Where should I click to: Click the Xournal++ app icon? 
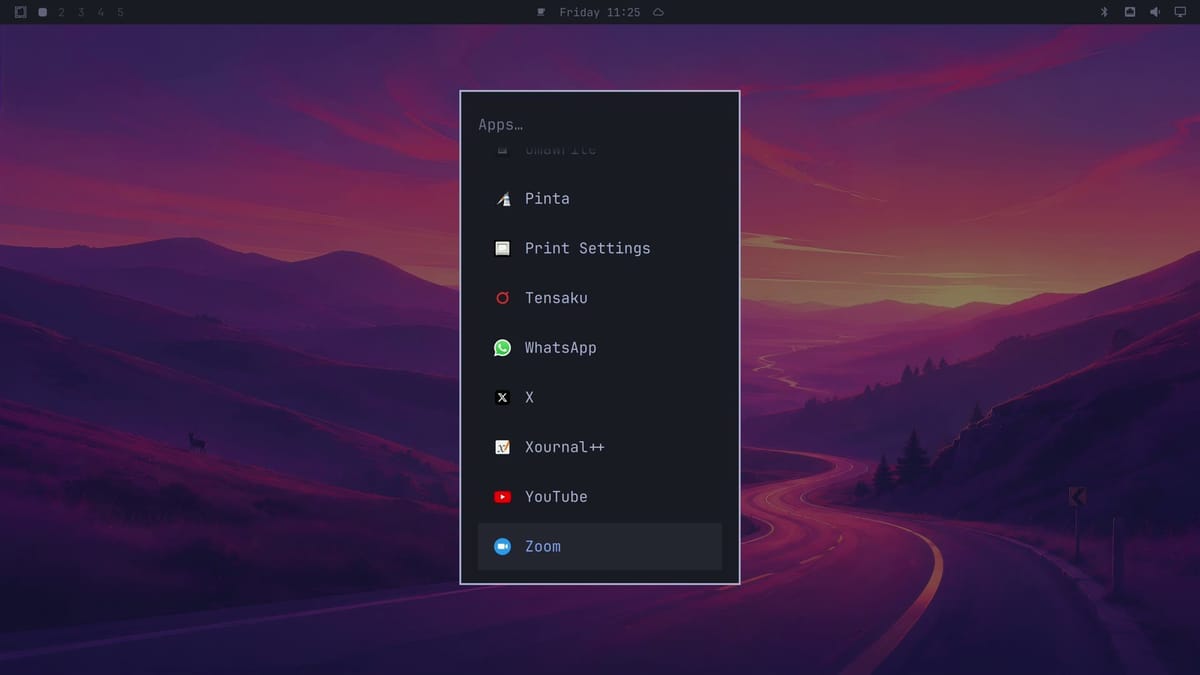[x=503, y=447]
